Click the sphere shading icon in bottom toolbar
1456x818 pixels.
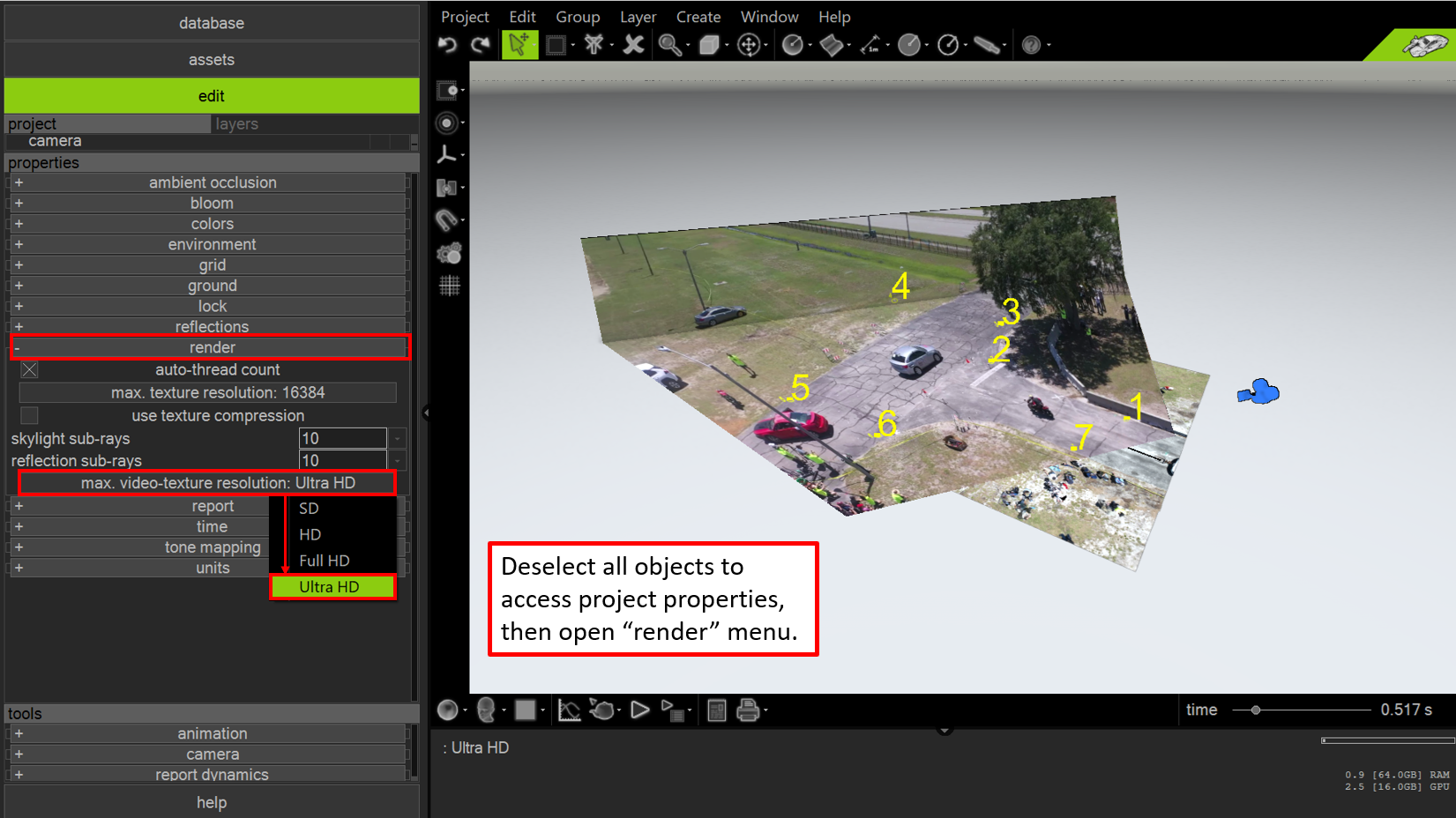448,710
